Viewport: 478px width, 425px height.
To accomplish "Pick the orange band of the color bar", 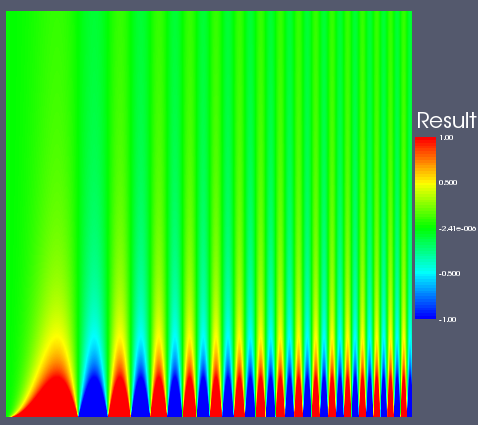I will coord(425,165).
